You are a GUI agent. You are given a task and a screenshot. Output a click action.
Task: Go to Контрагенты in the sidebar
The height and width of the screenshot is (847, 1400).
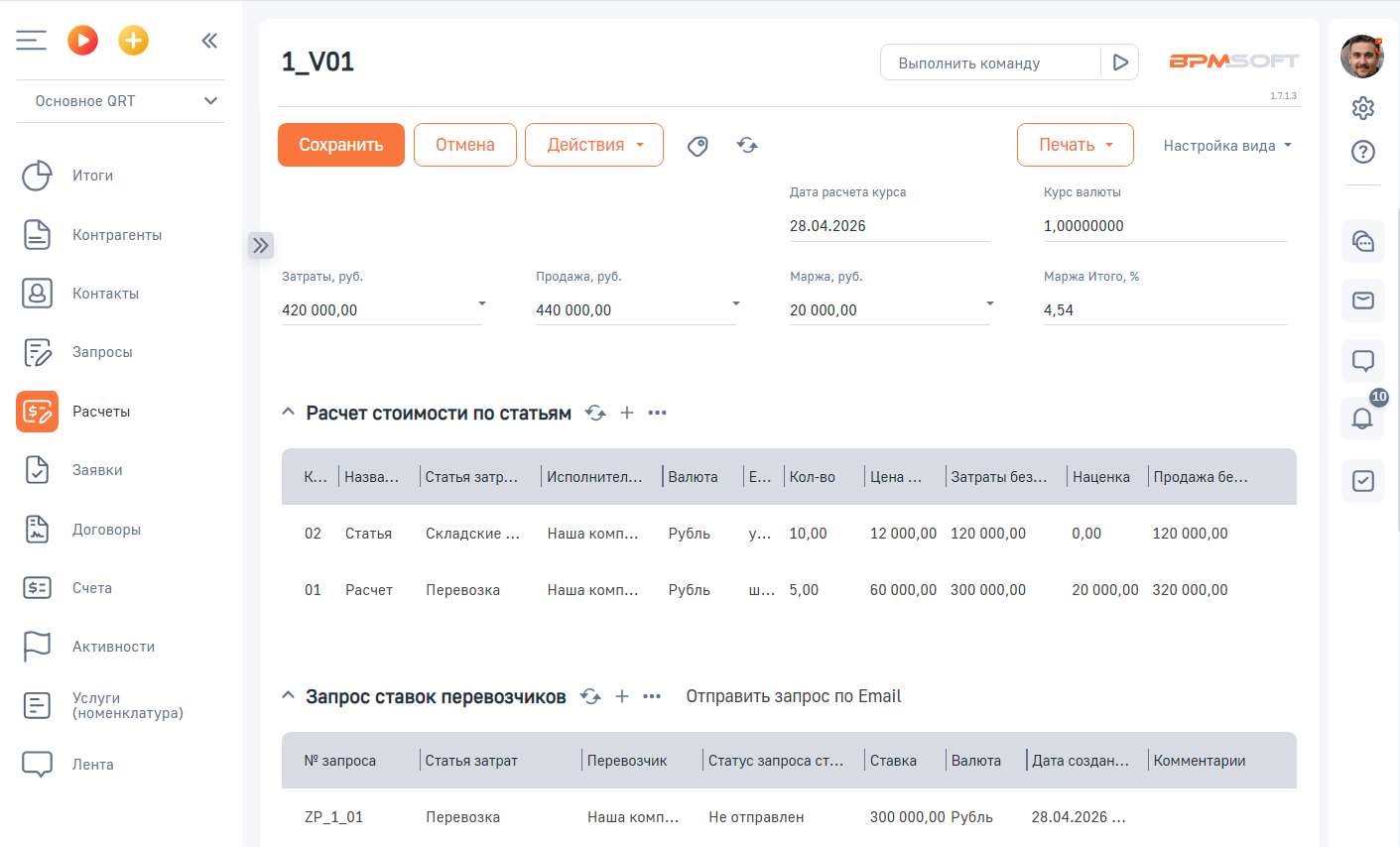pyautogui.click(x=116, y=235)
